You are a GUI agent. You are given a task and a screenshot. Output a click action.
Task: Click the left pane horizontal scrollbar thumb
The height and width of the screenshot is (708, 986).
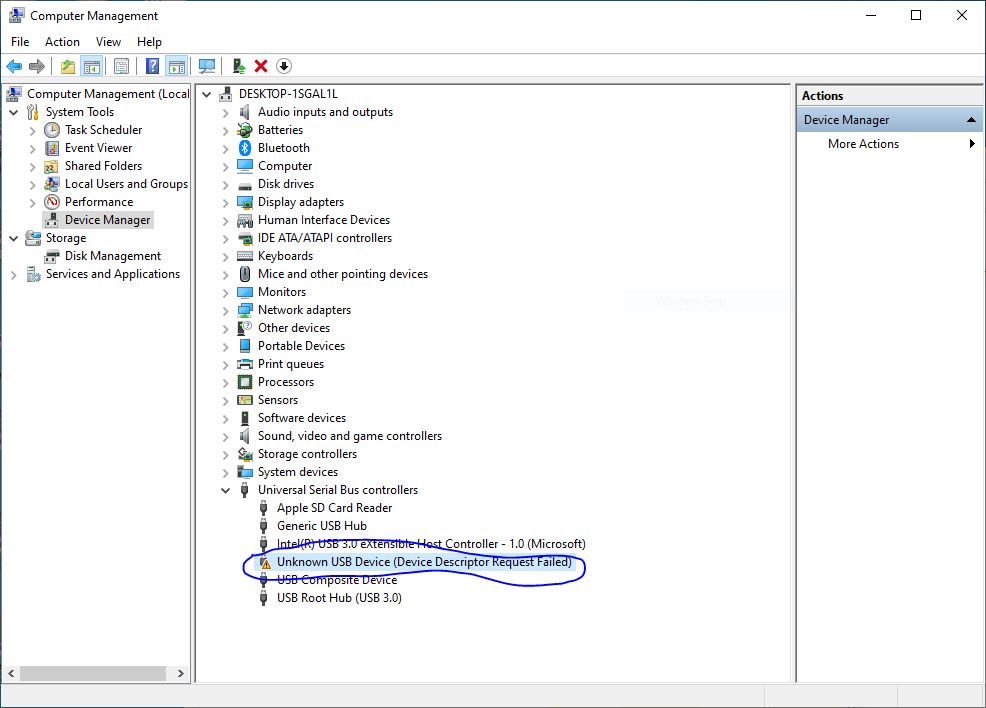tap(93, 673)
